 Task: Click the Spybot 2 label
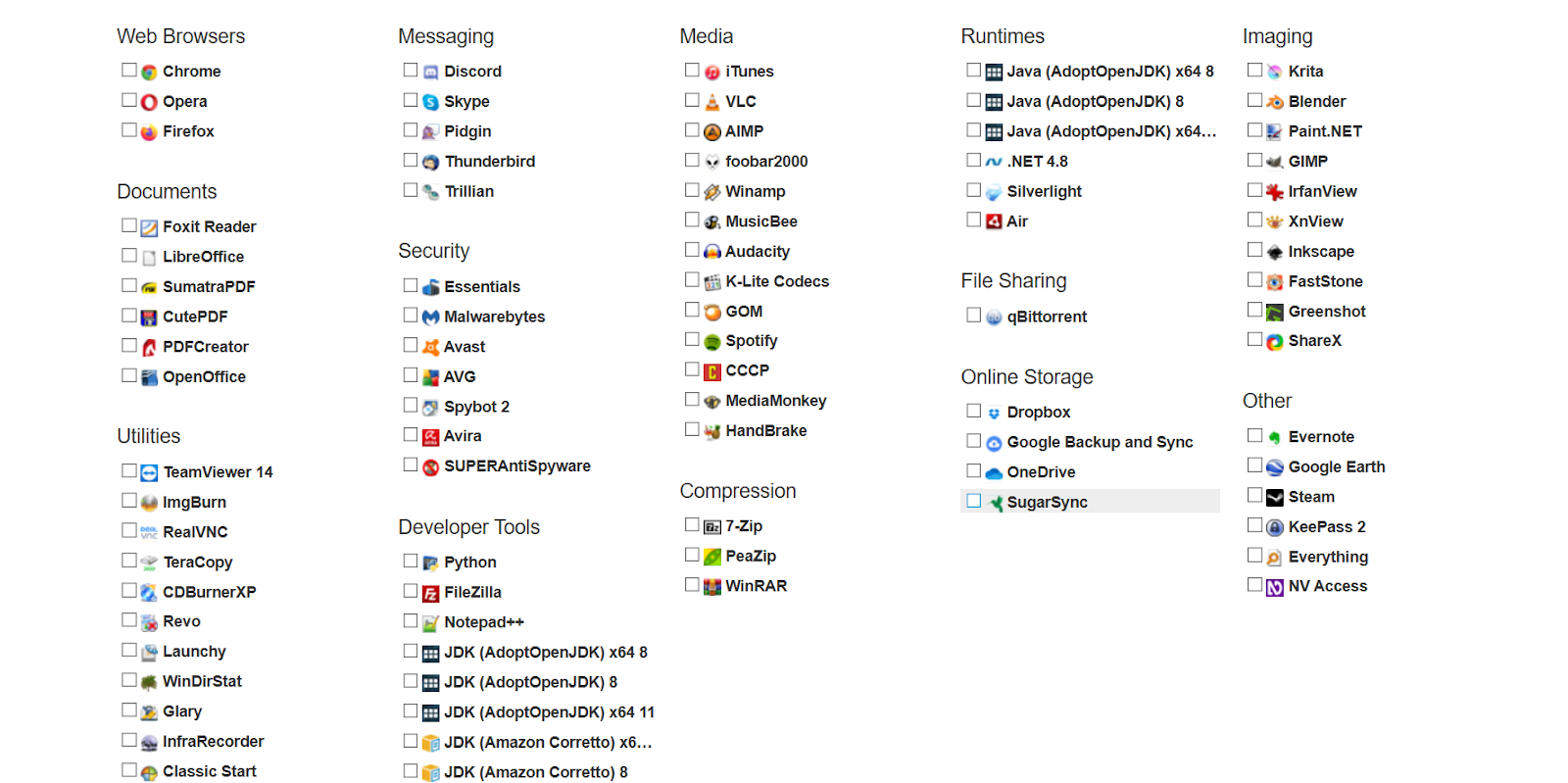tap(477, 407)
